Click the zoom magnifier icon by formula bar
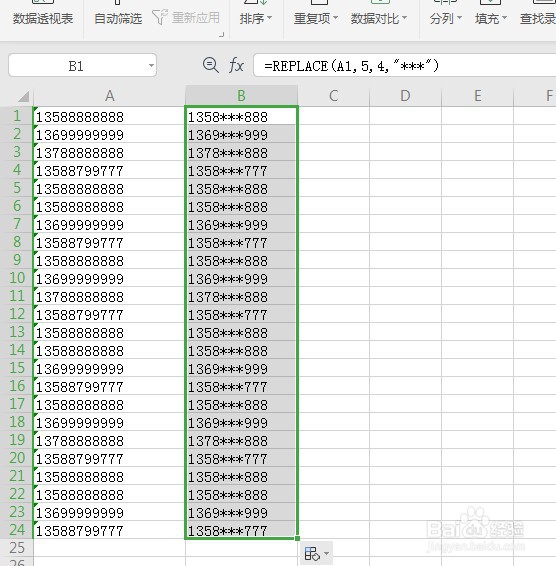The height and width of the screenshot is (566, 556). (x=210, y=65)
